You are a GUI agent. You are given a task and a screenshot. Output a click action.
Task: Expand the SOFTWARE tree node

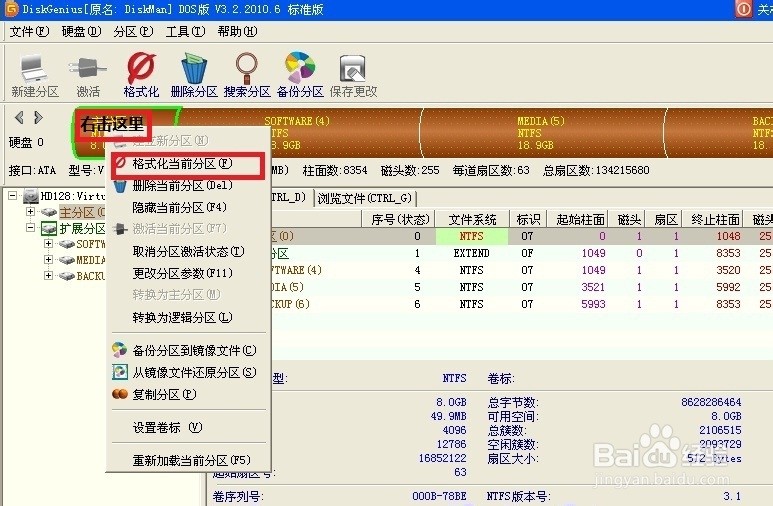tap(48, 244)
